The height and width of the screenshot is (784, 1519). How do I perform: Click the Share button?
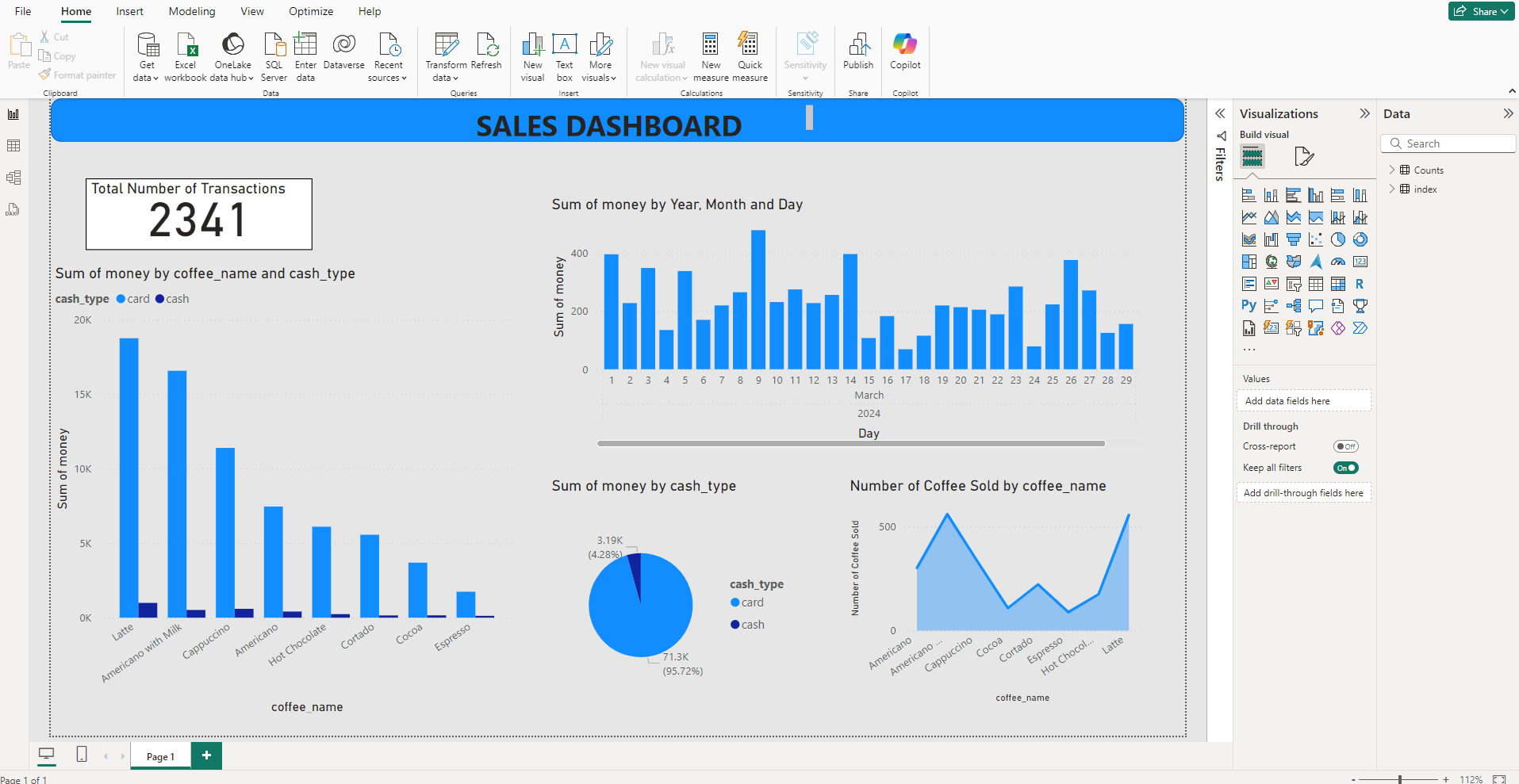tap(1480, 11)
